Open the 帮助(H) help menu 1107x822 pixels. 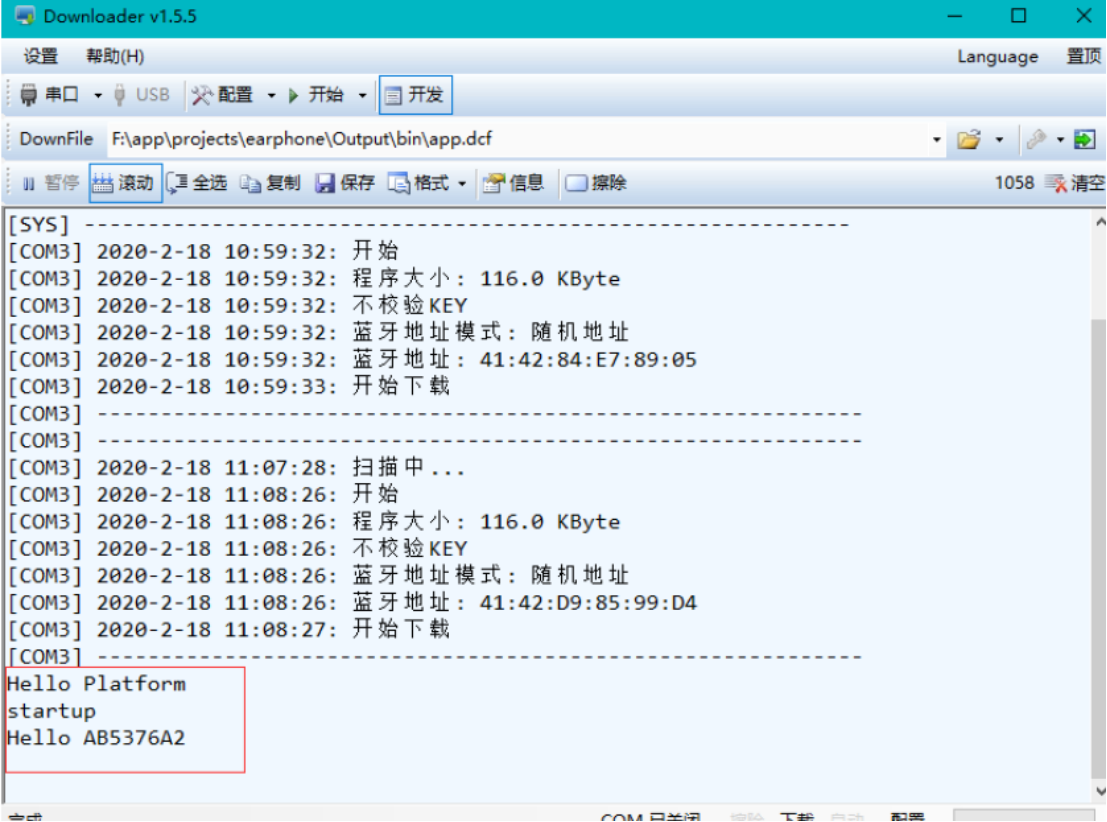115,56
